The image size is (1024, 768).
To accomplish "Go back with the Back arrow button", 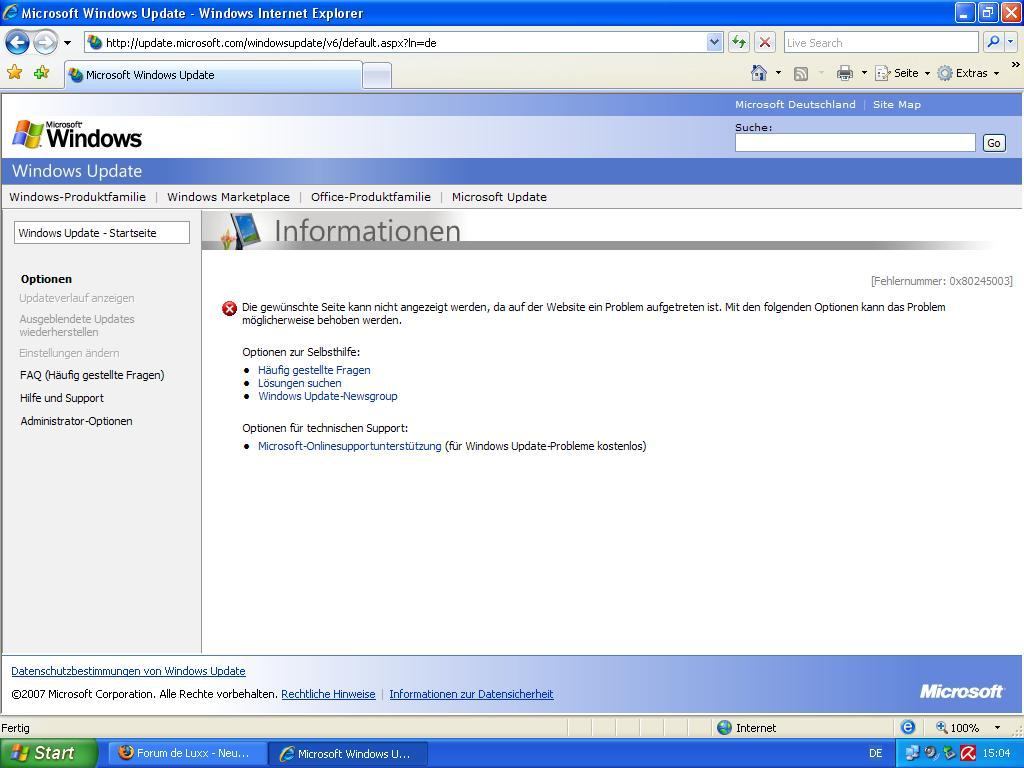I will (18, 43).
